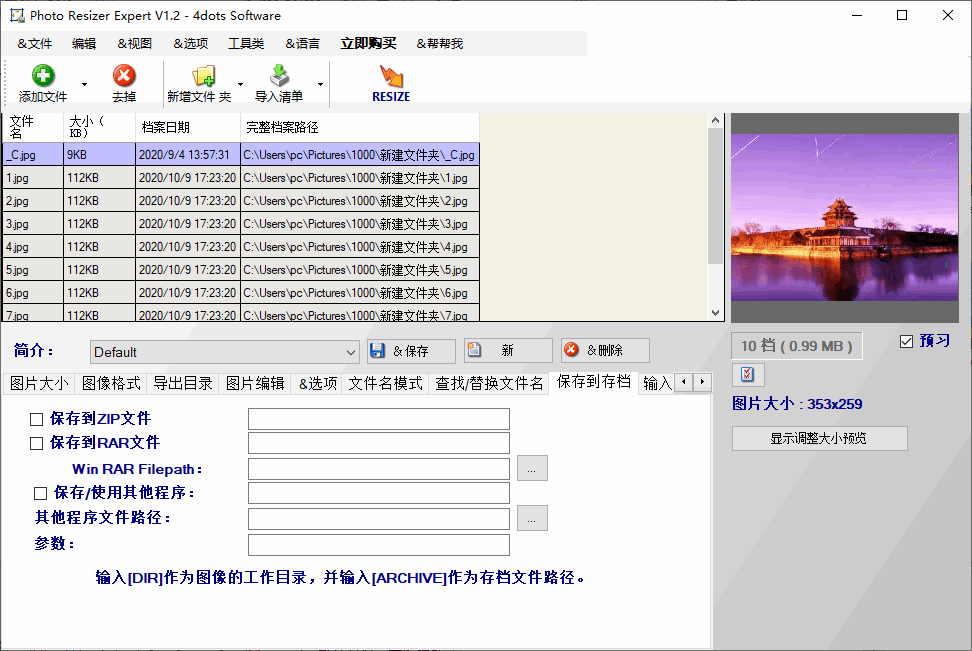Click the &保存 profile button
Image resolution: width=972 pixels, height=651 pixels.
(411, 351)
